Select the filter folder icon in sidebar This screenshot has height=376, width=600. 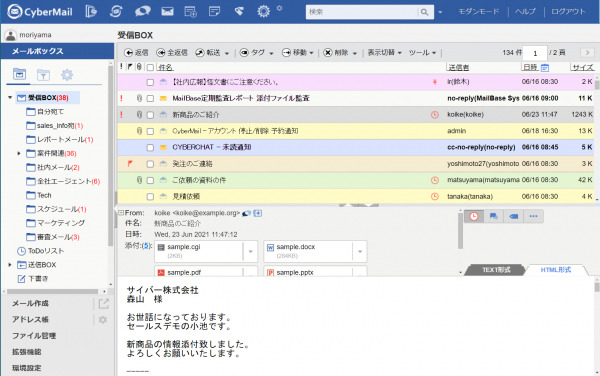point(43,75)
